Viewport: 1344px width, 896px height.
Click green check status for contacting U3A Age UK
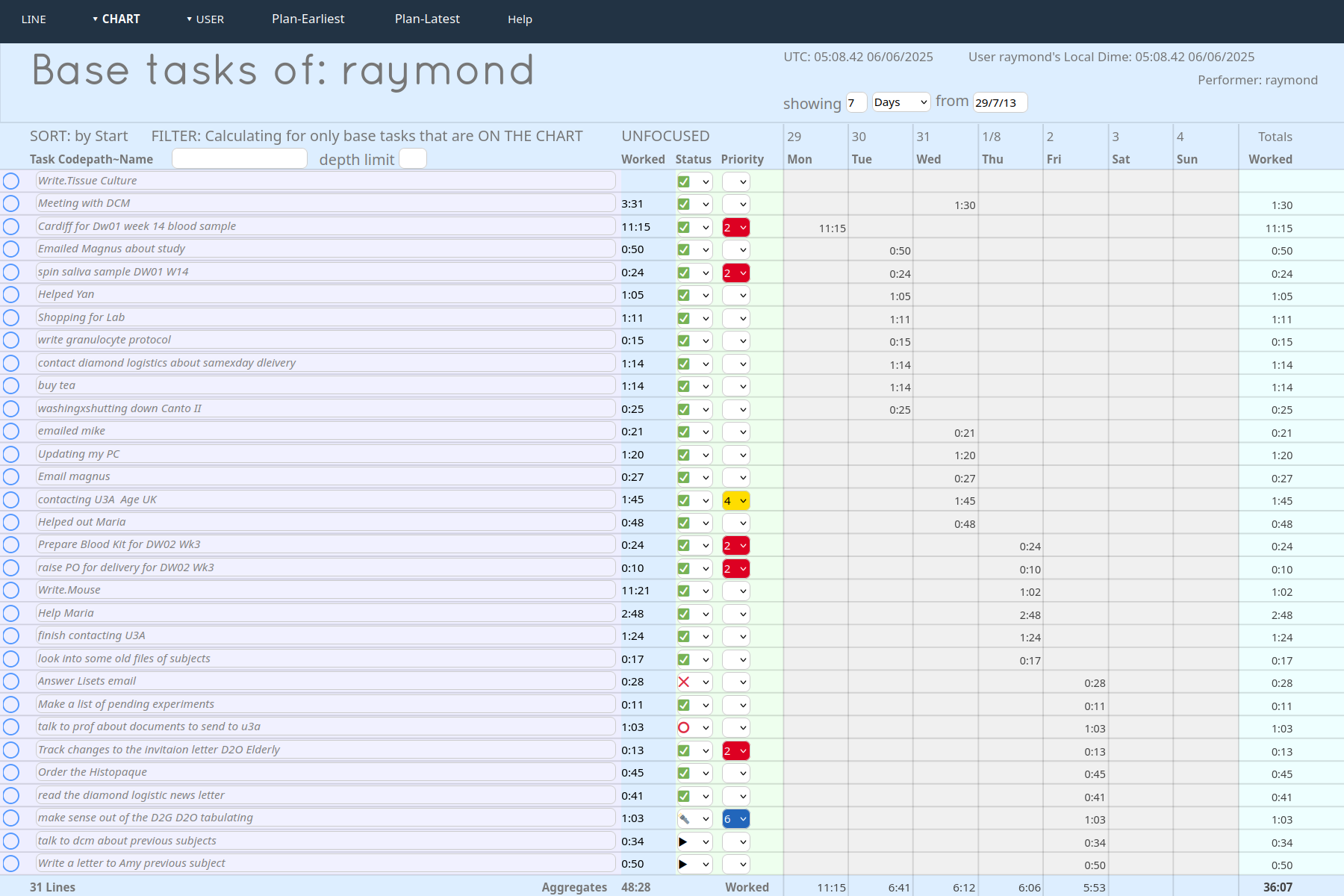(x=684, y=500)
